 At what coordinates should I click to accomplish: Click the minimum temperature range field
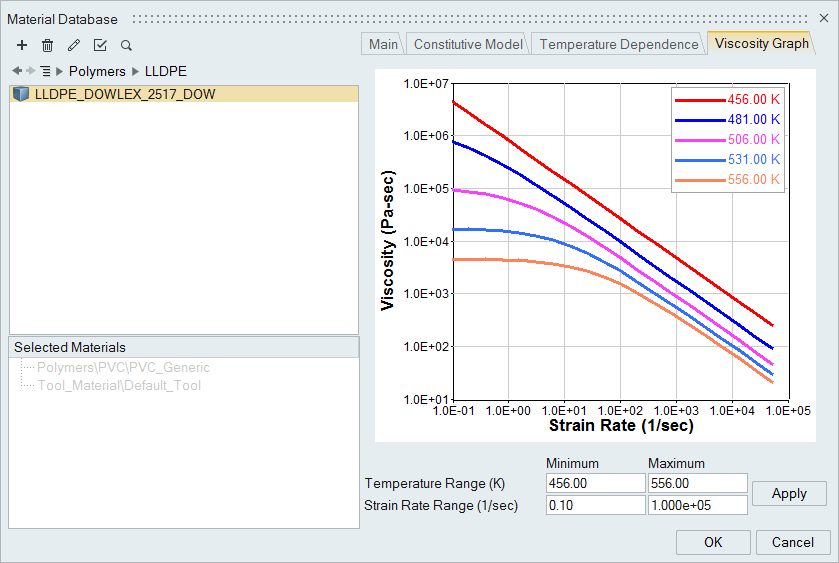tap(596, 484)
